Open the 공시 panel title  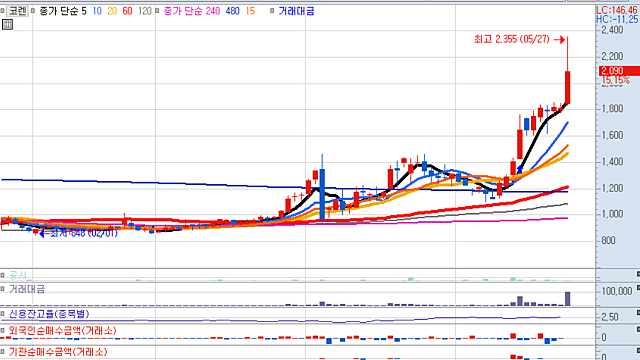coord(18,275)
